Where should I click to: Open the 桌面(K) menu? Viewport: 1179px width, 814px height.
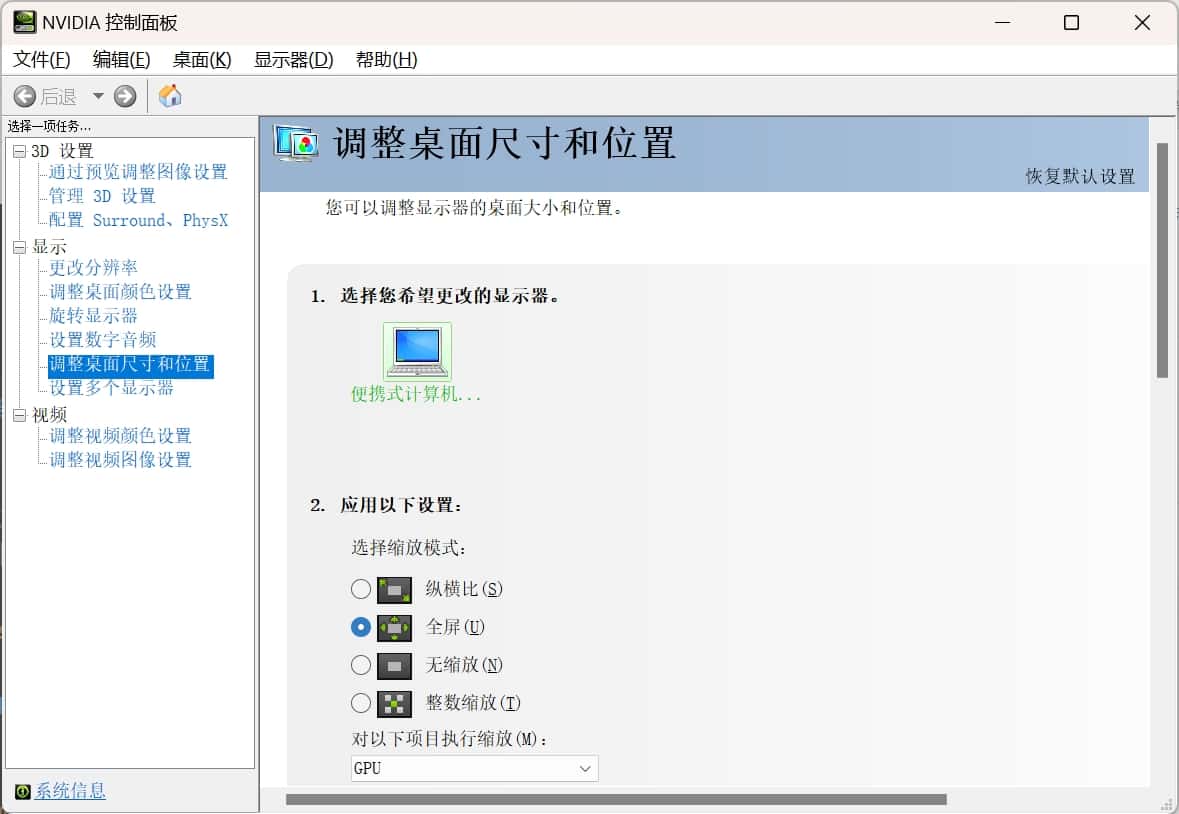click(x=201, y=59)
